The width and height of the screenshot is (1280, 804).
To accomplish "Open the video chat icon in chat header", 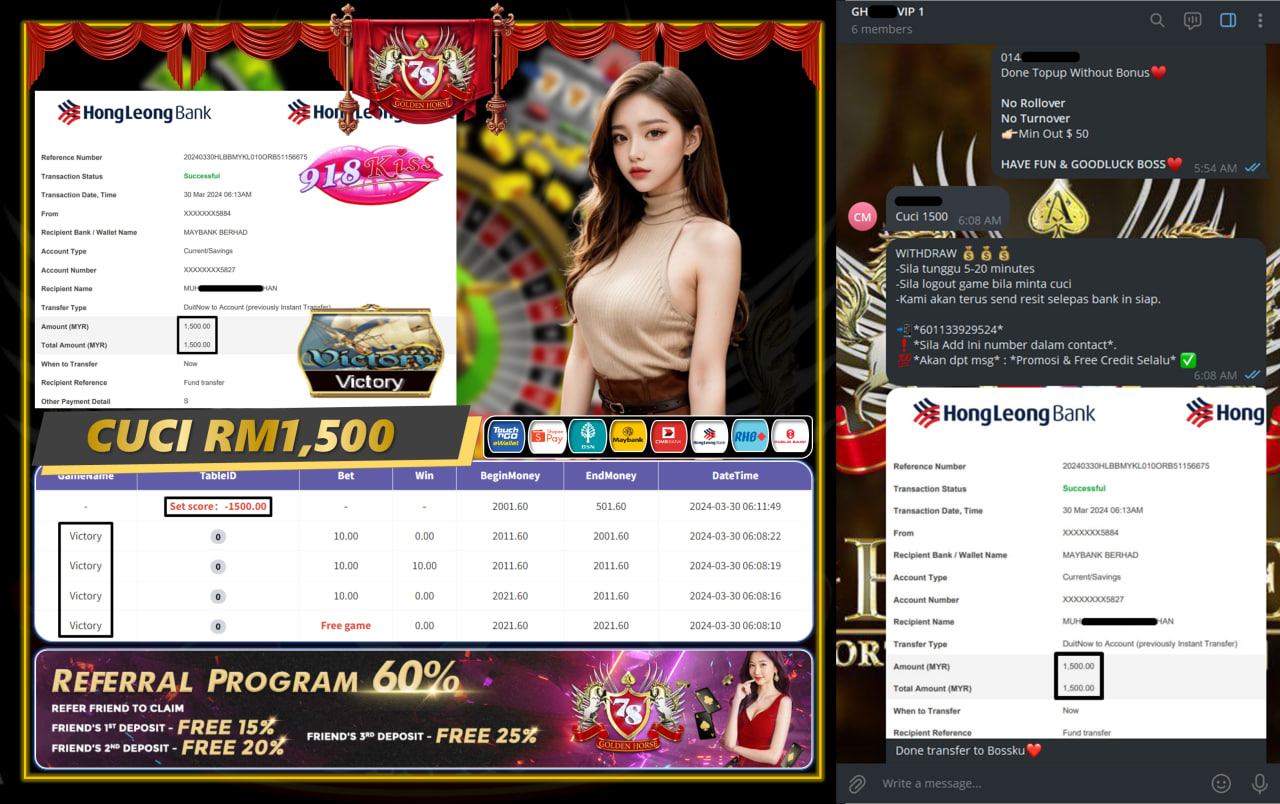I will click(x=1192, y=20).
